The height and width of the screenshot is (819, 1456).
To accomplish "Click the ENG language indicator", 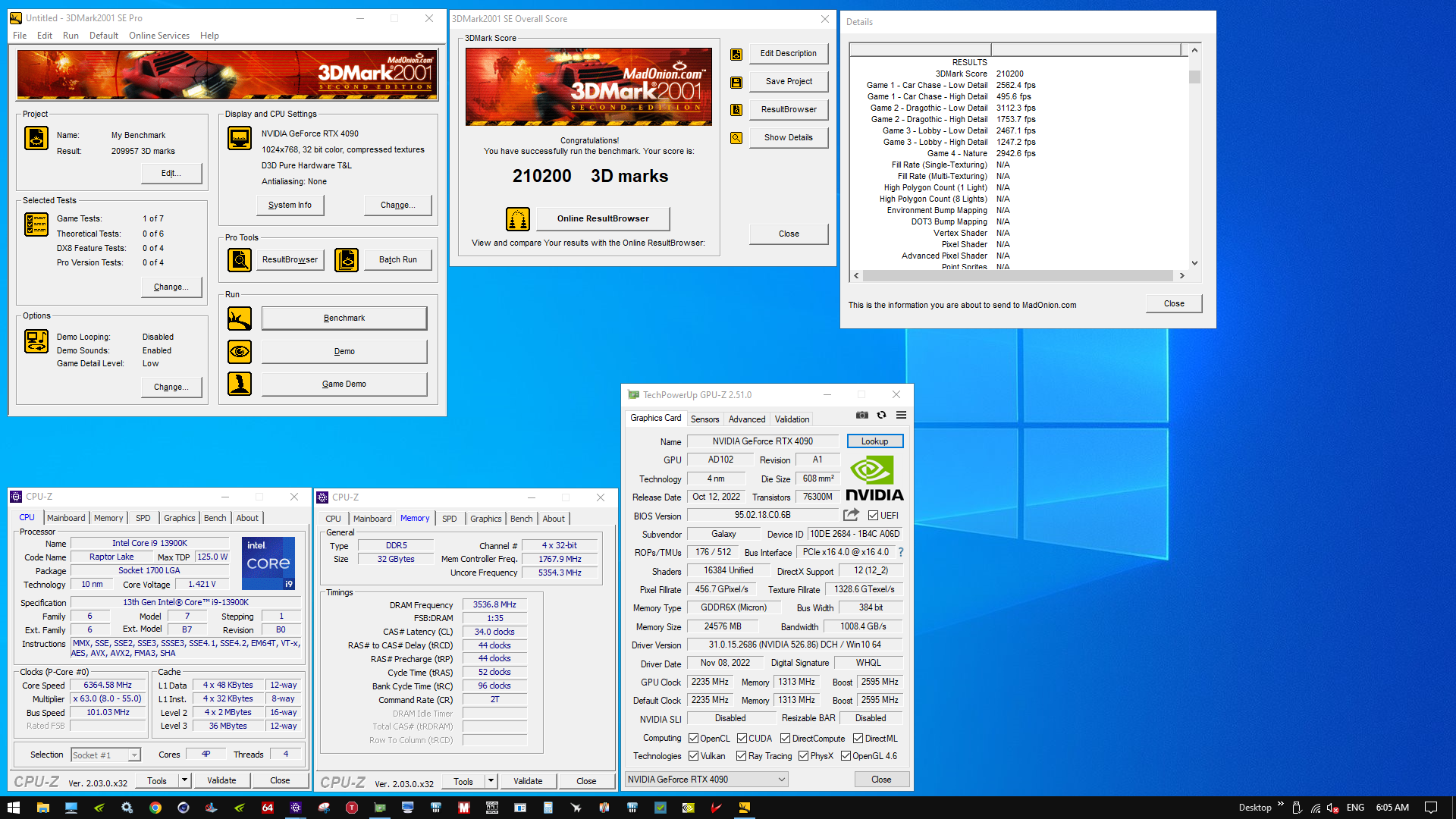I will coord(1356,808).
